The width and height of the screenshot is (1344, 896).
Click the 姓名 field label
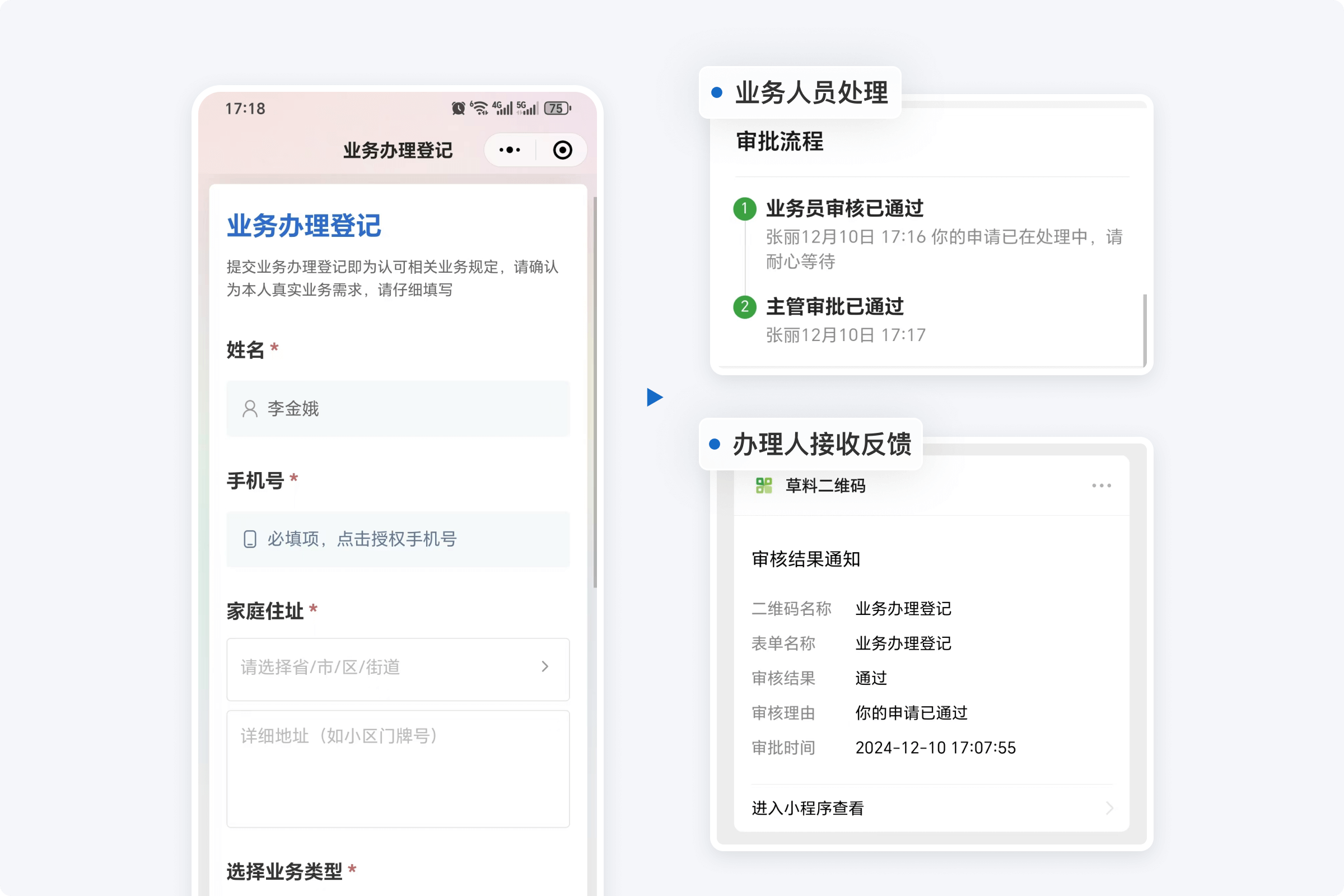[246, 349]
